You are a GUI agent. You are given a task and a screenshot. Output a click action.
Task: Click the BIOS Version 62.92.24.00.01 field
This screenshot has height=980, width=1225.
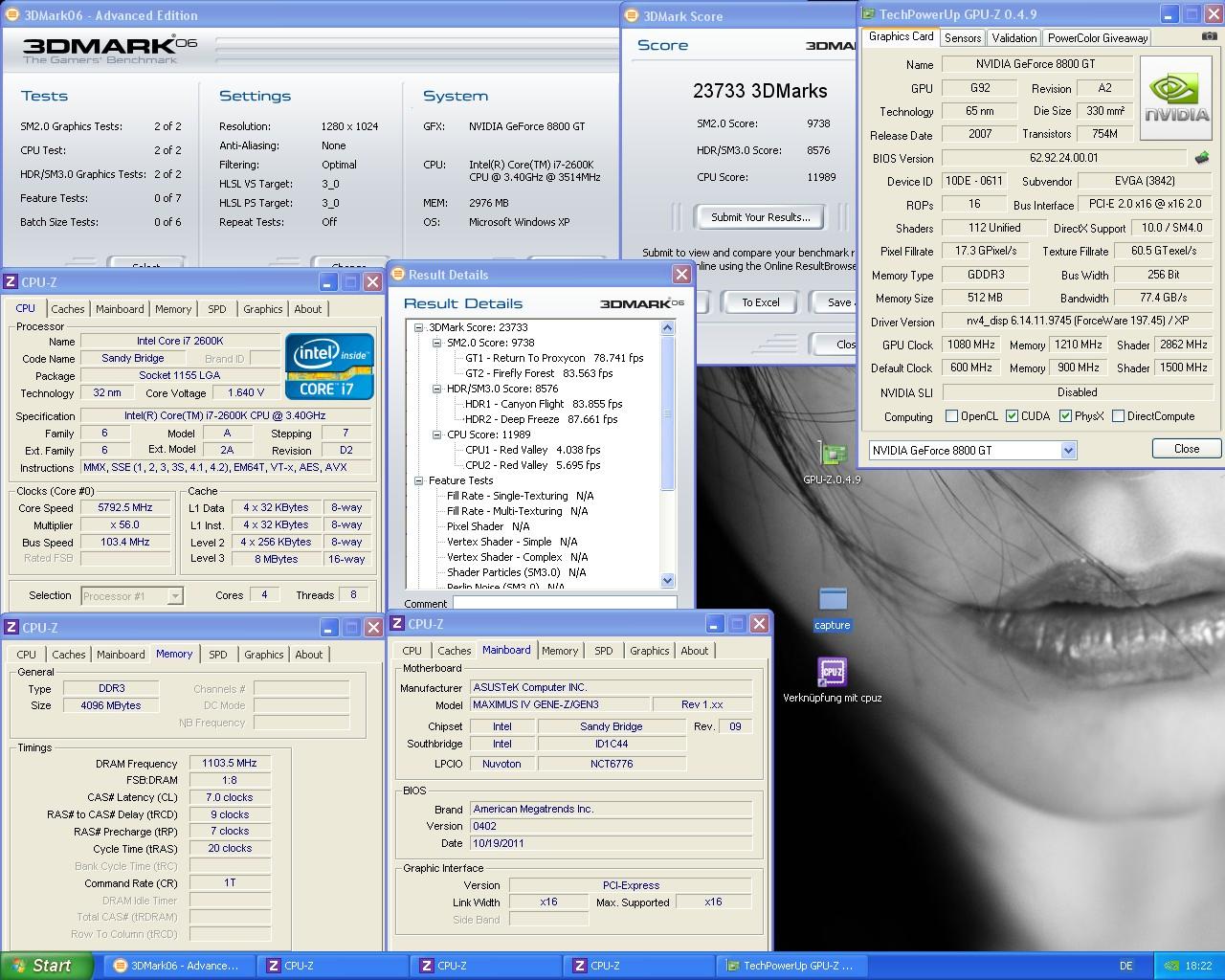tap(1063, 158)
